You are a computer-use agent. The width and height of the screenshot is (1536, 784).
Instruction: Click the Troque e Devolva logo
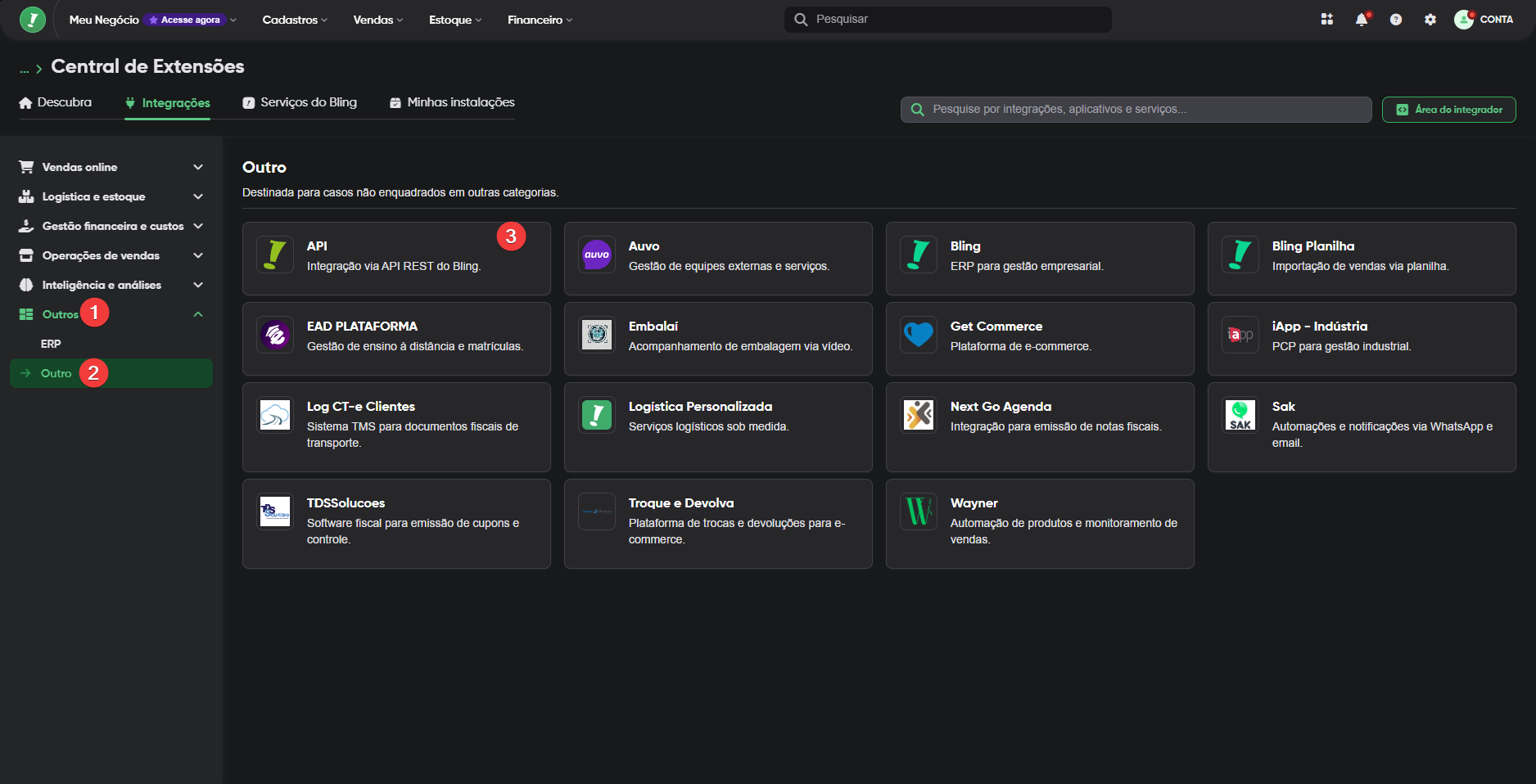point(597,511)
